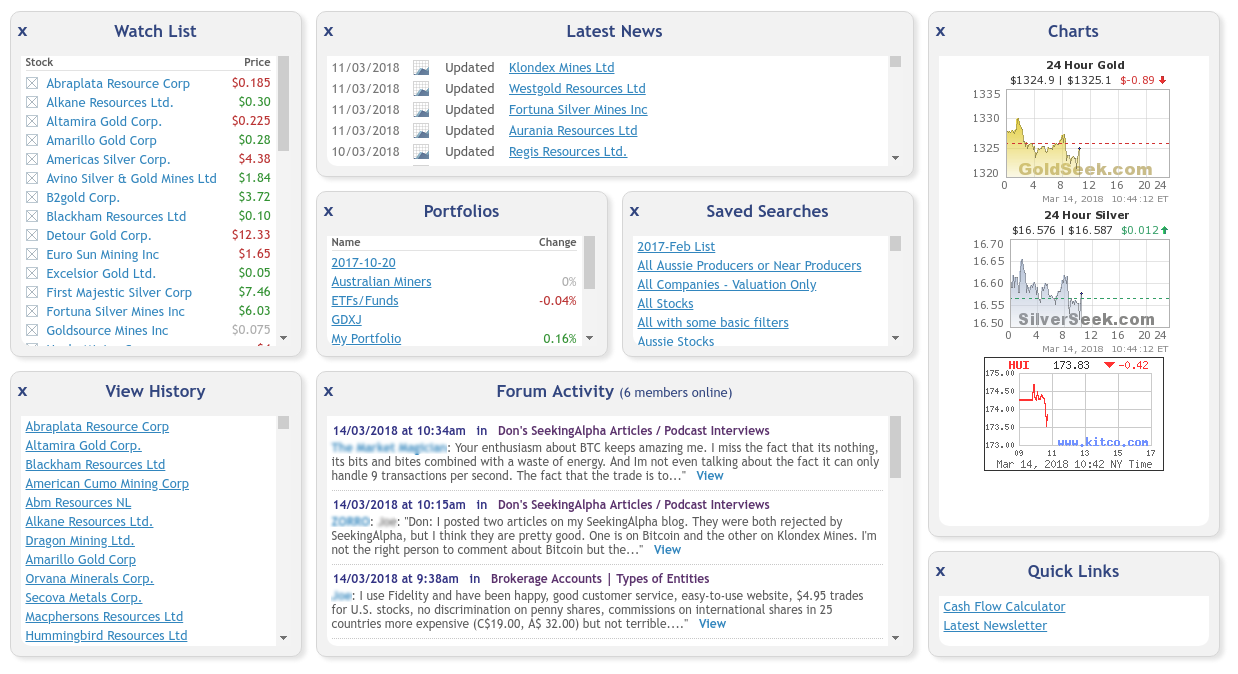Close the Saved Searches panel

(x=635, y=212)
